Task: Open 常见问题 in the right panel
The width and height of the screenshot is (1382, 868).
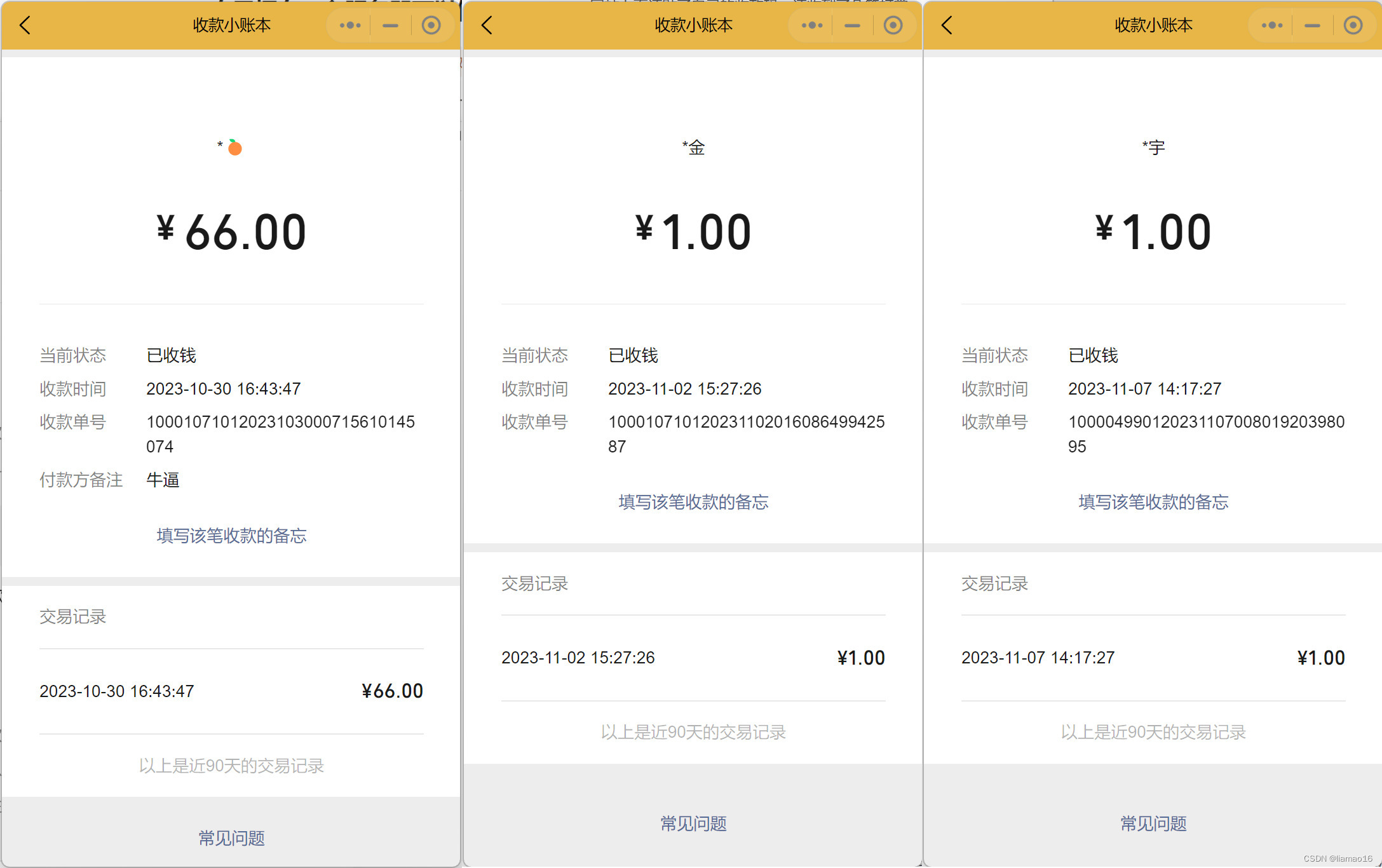Action: tap(1153, 824)
